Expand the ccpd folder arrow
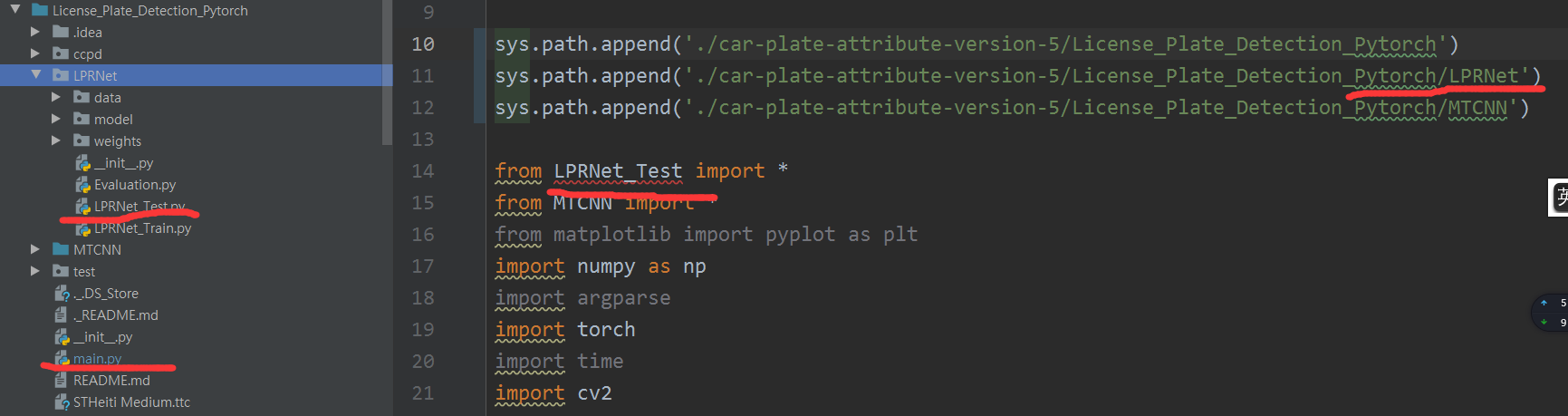 click(x=35, y=53)
